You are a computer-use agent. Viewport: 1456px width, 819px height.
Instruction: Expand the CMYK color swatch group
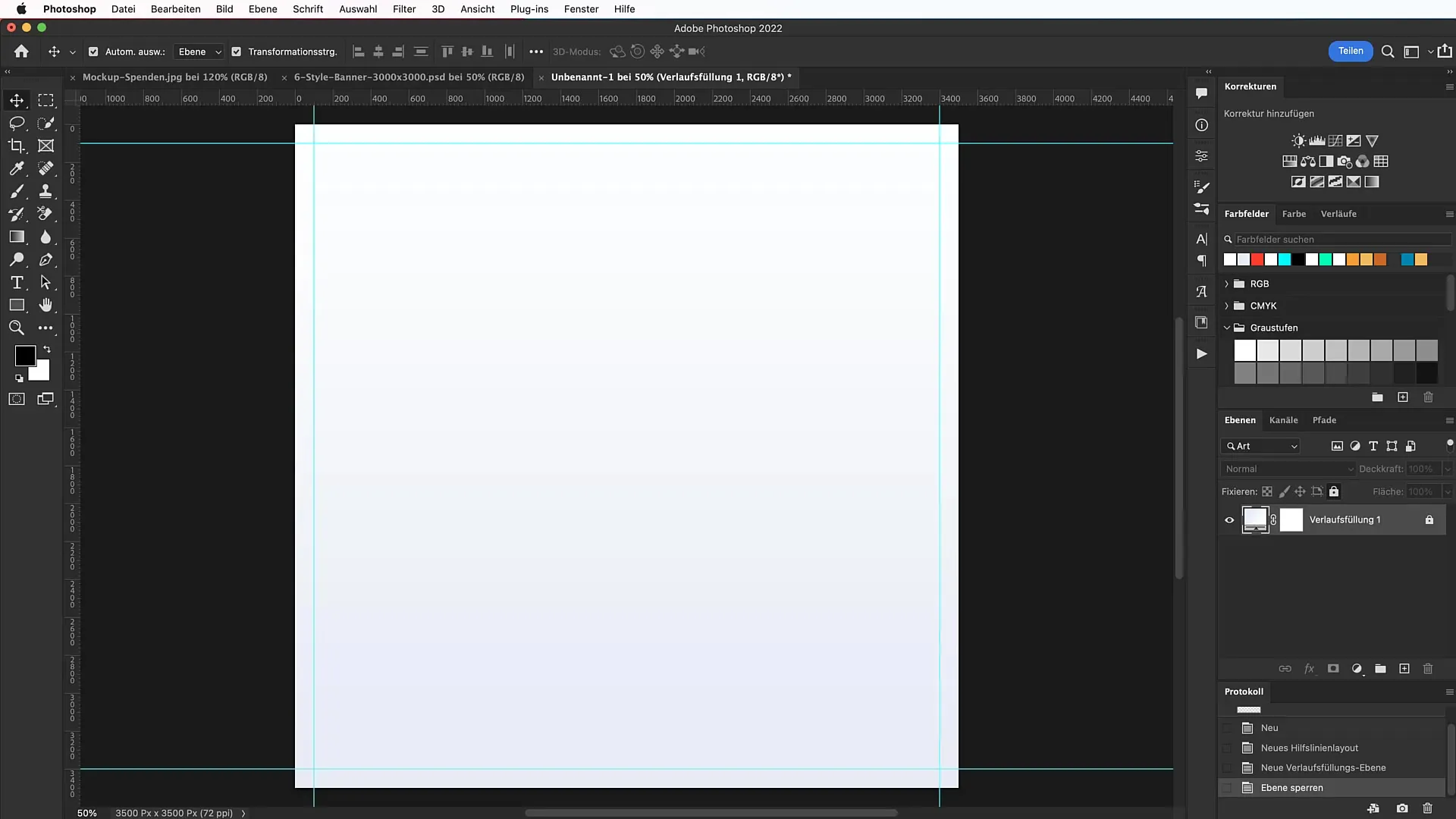tap(1226, 306)
